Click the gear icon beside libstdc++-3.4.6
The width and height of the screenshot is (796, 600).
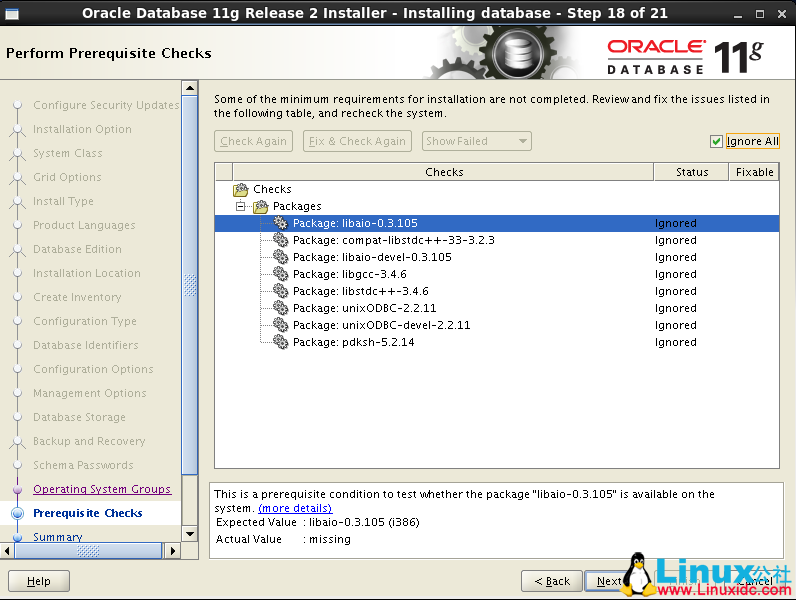280,291
